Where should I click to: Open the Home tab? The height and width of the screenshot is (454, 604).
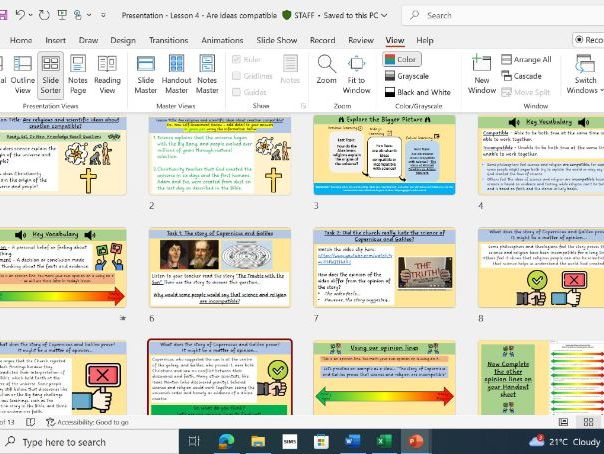[21, 40]
